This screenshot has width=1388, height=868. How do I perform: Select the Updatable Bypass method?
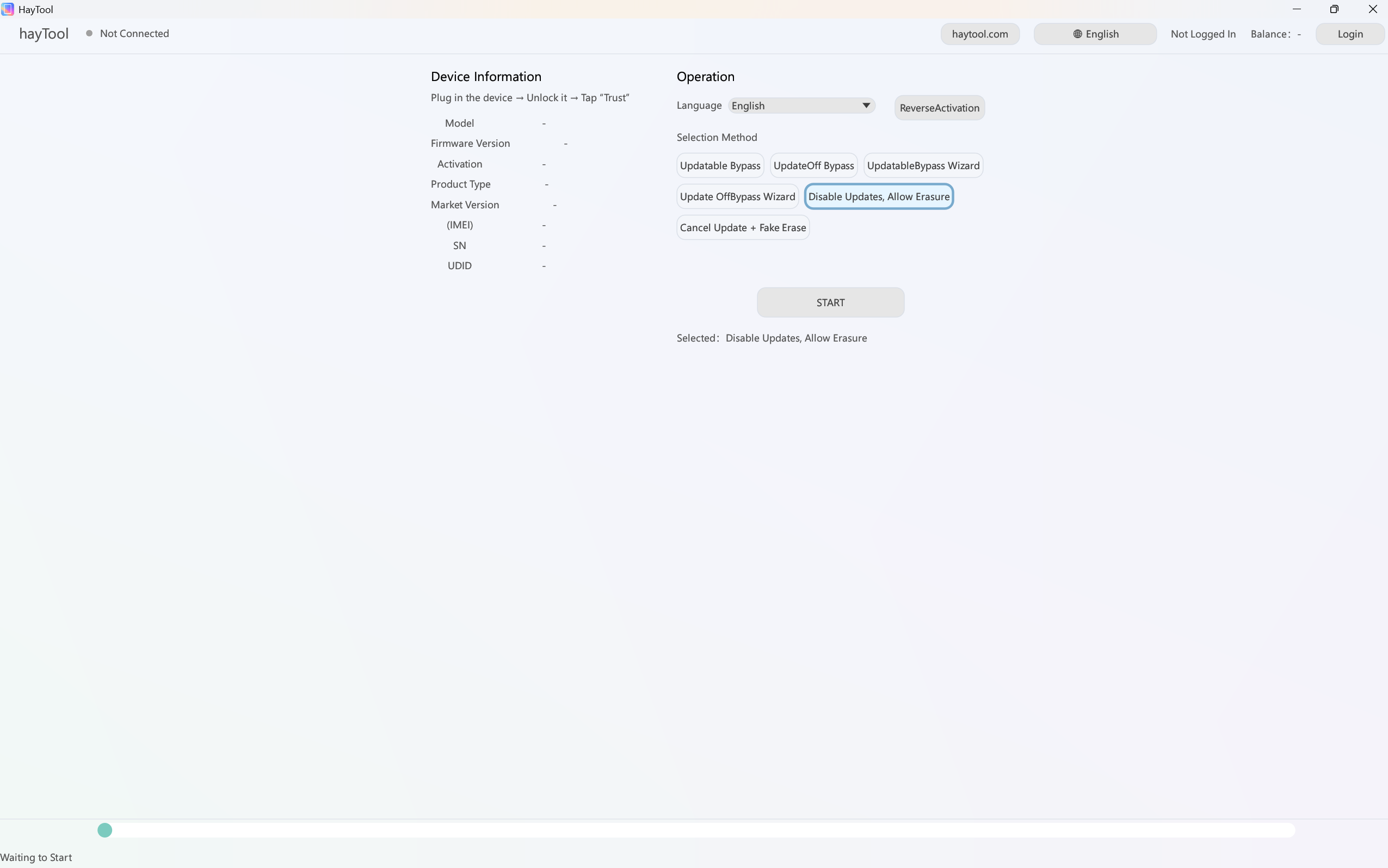[720, 165]
